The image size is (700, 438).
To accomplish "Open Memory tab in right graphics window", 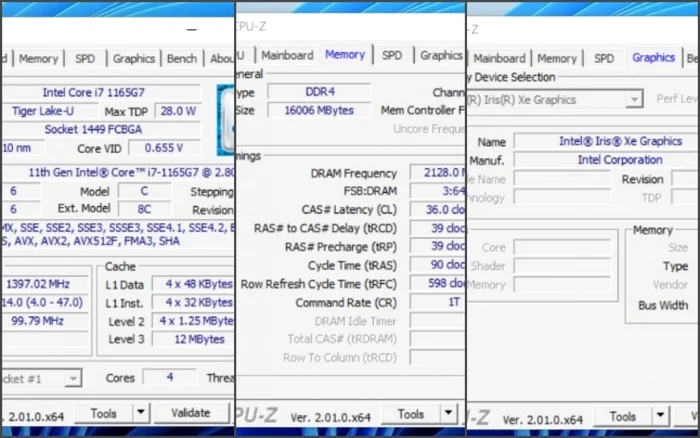I will (557, 58).
